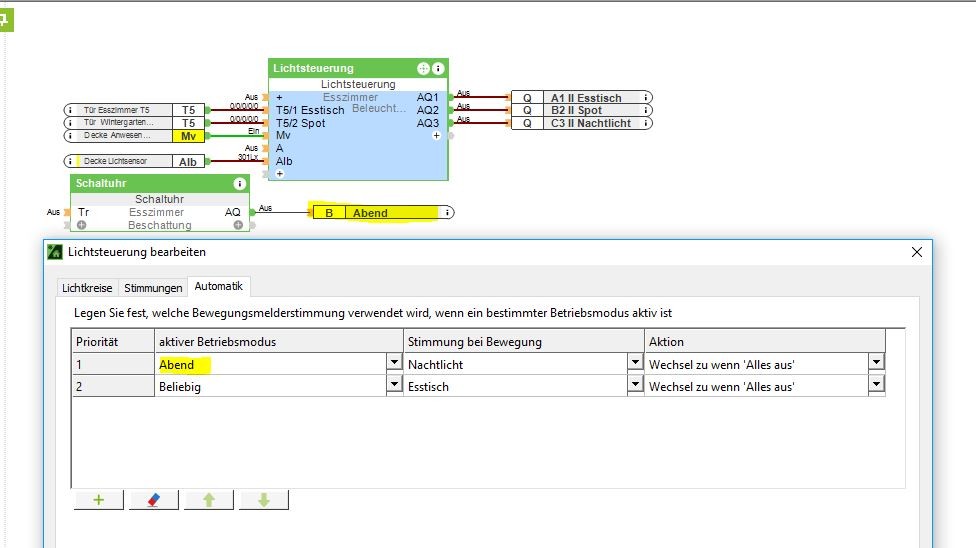
Task: Click the Tür Esszimmer T5 input block
Action: pyautogui.click(x=134, y=110)
